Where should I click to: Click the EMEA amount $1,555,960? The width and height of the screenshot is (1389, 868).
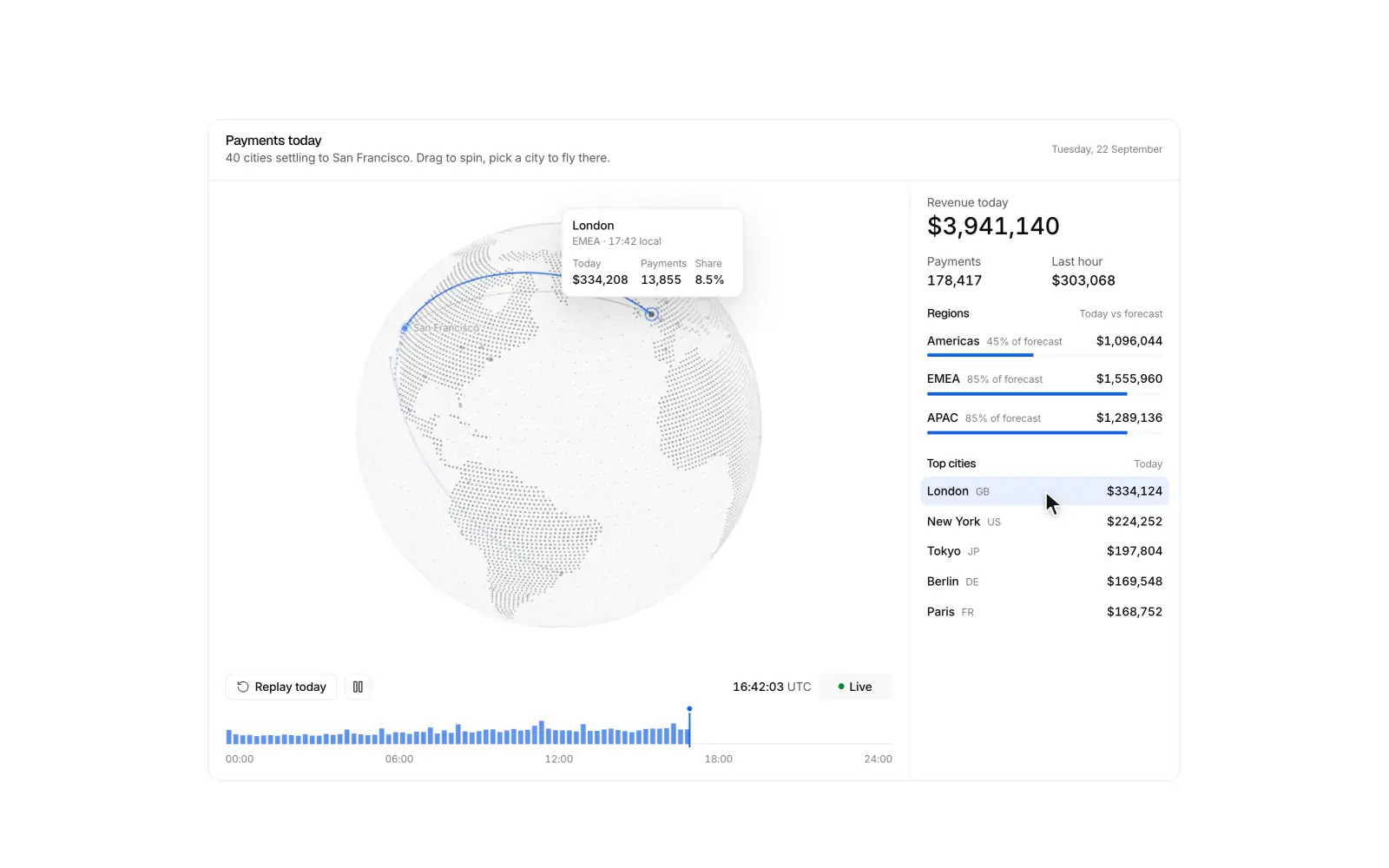point(1129,378)
